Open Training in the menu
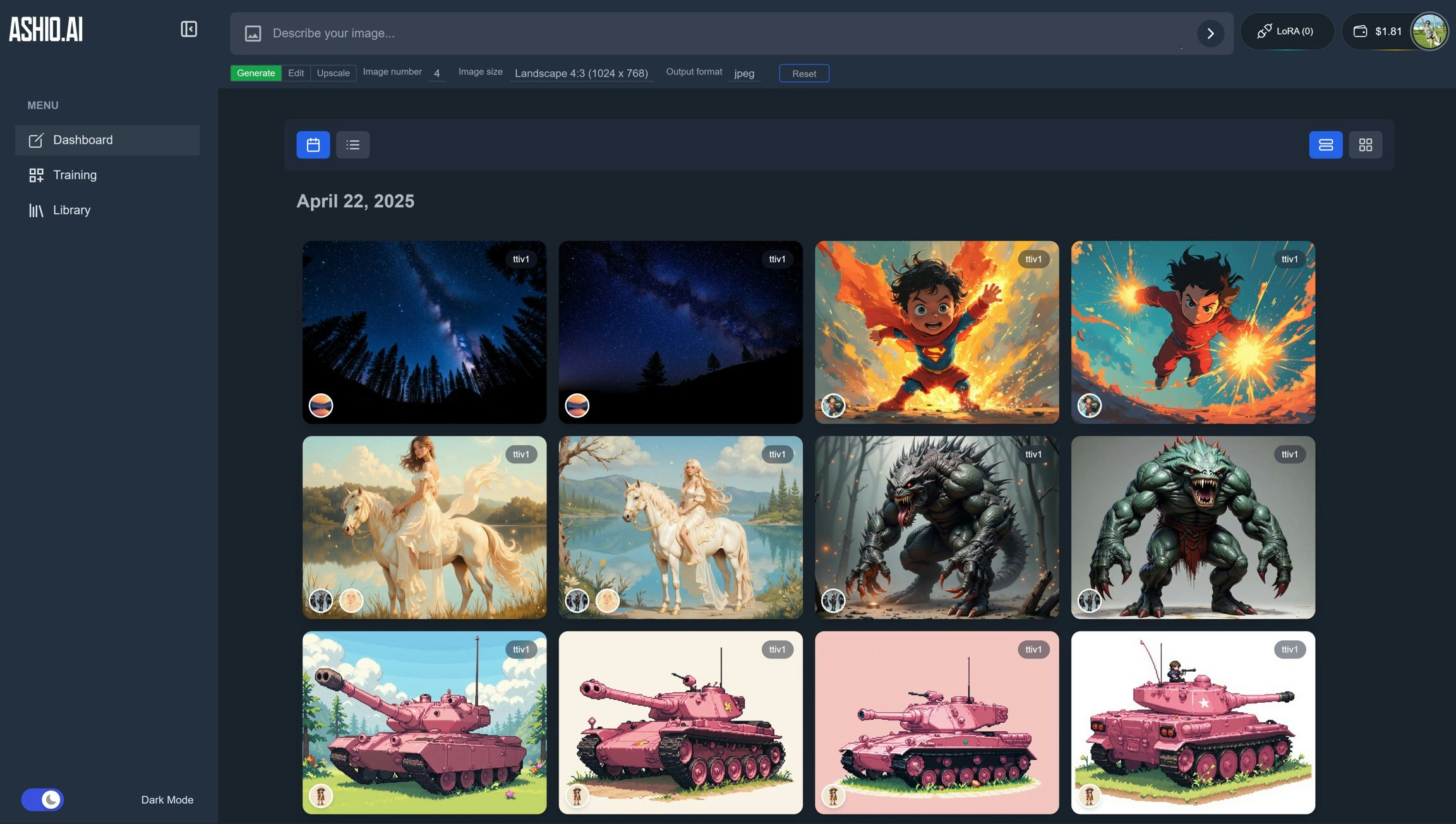 tap(75, 175)
